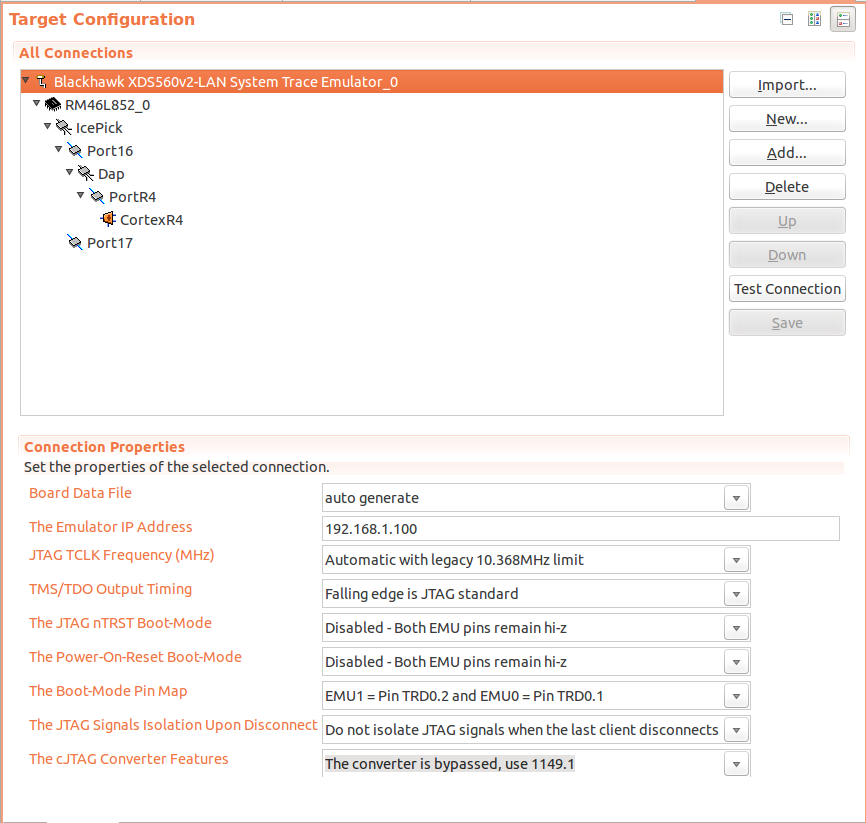Click the Port16 subpath icon
Screen dimensions: 866x823
[x=75, y=150]
